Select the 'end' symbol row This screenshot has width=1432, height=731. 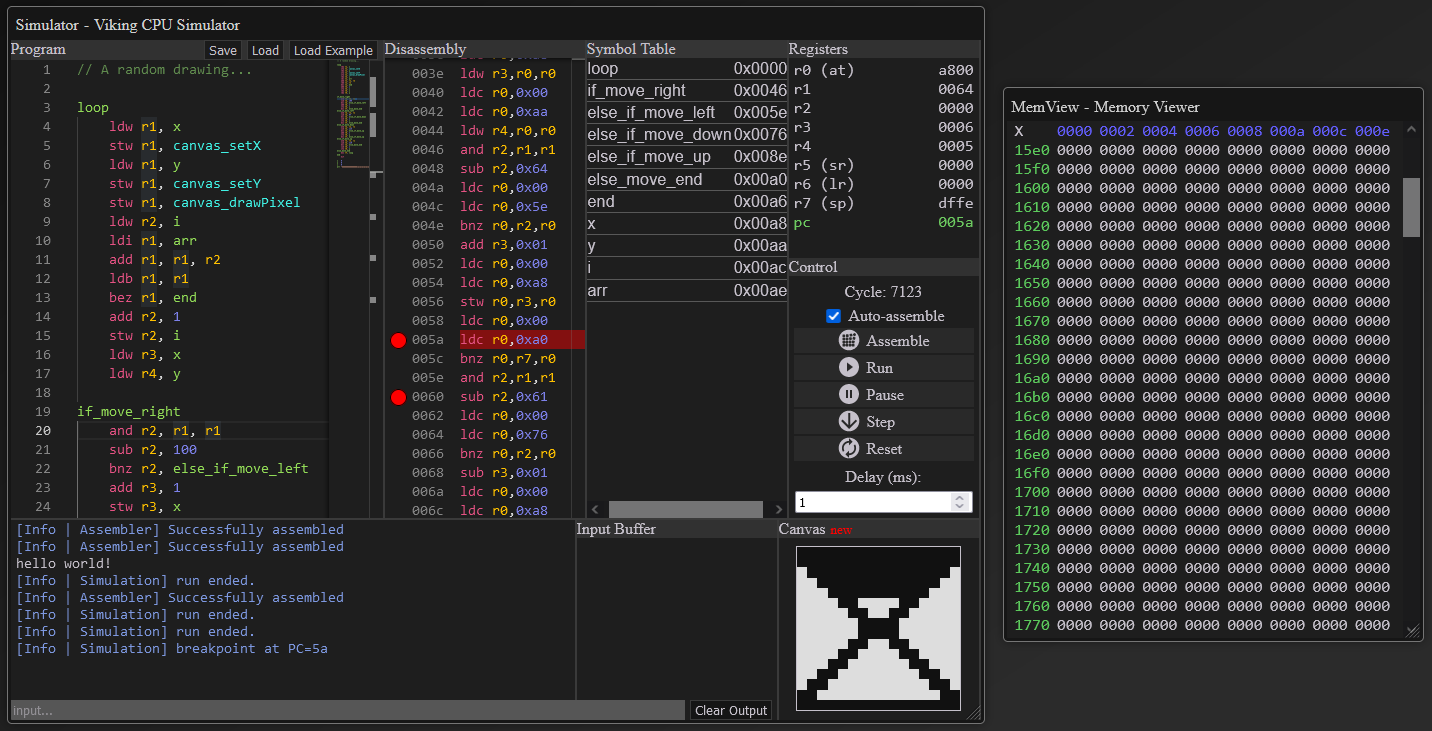click(x=687, y=202)
